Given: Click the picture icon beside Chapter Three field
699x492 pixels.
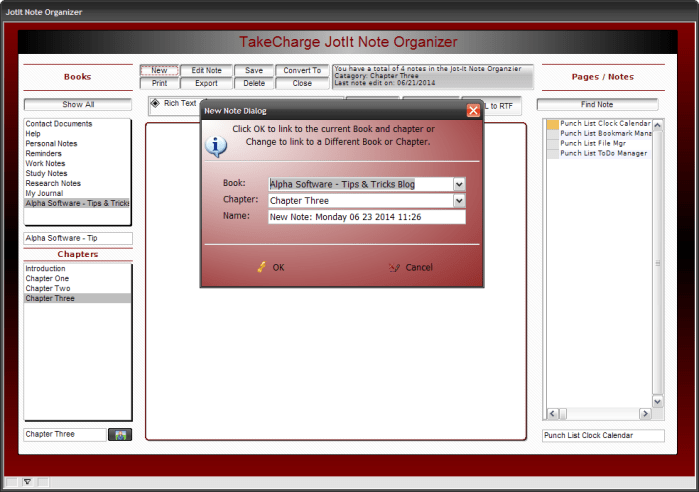Looking at the screenshot, I should (x=120, y=435).
